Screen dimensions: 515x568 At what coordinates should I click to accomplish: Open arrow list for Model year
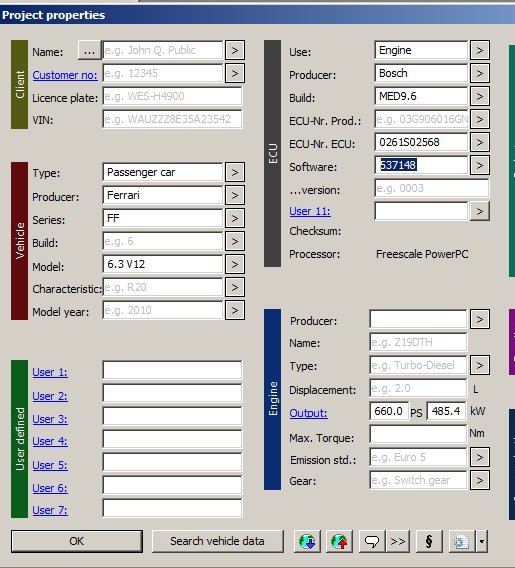tap(235, 310)
